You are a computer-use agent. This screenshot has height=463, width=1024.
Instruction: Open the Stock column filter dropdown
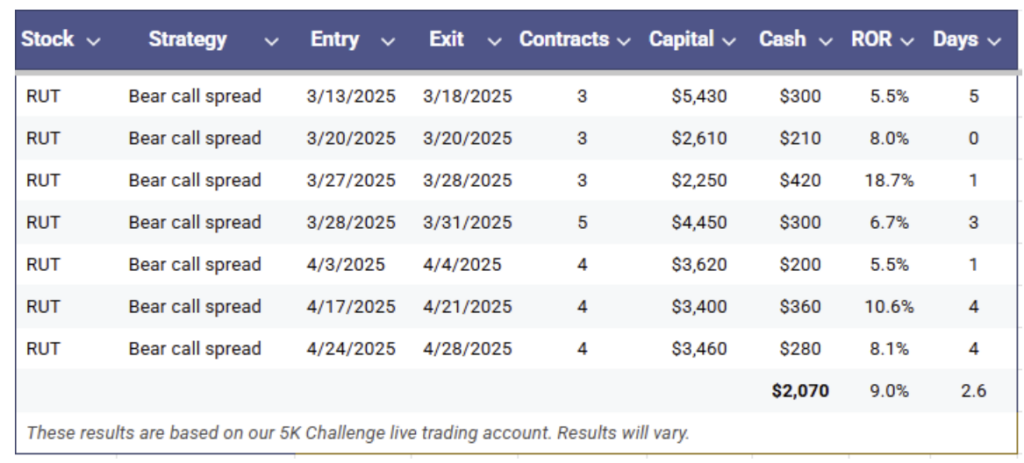point(93,41)
